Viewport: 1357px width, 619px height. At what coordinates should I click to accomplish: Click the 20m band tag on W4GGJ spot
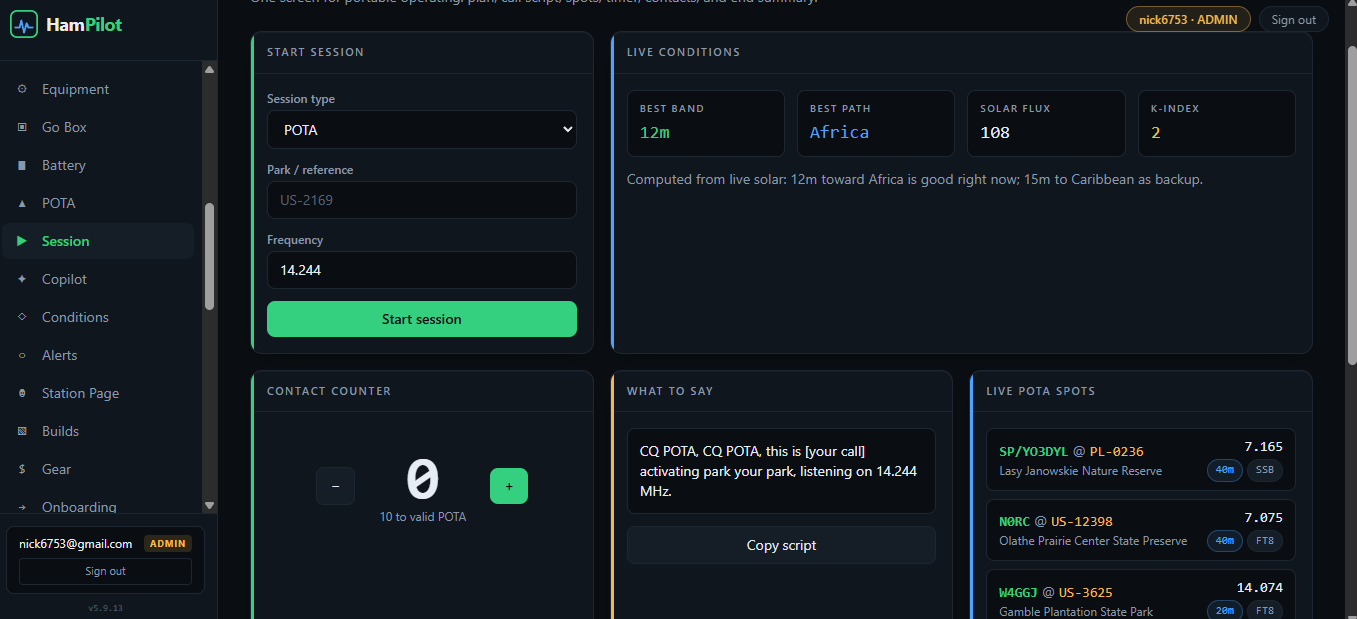[1224, 611]
